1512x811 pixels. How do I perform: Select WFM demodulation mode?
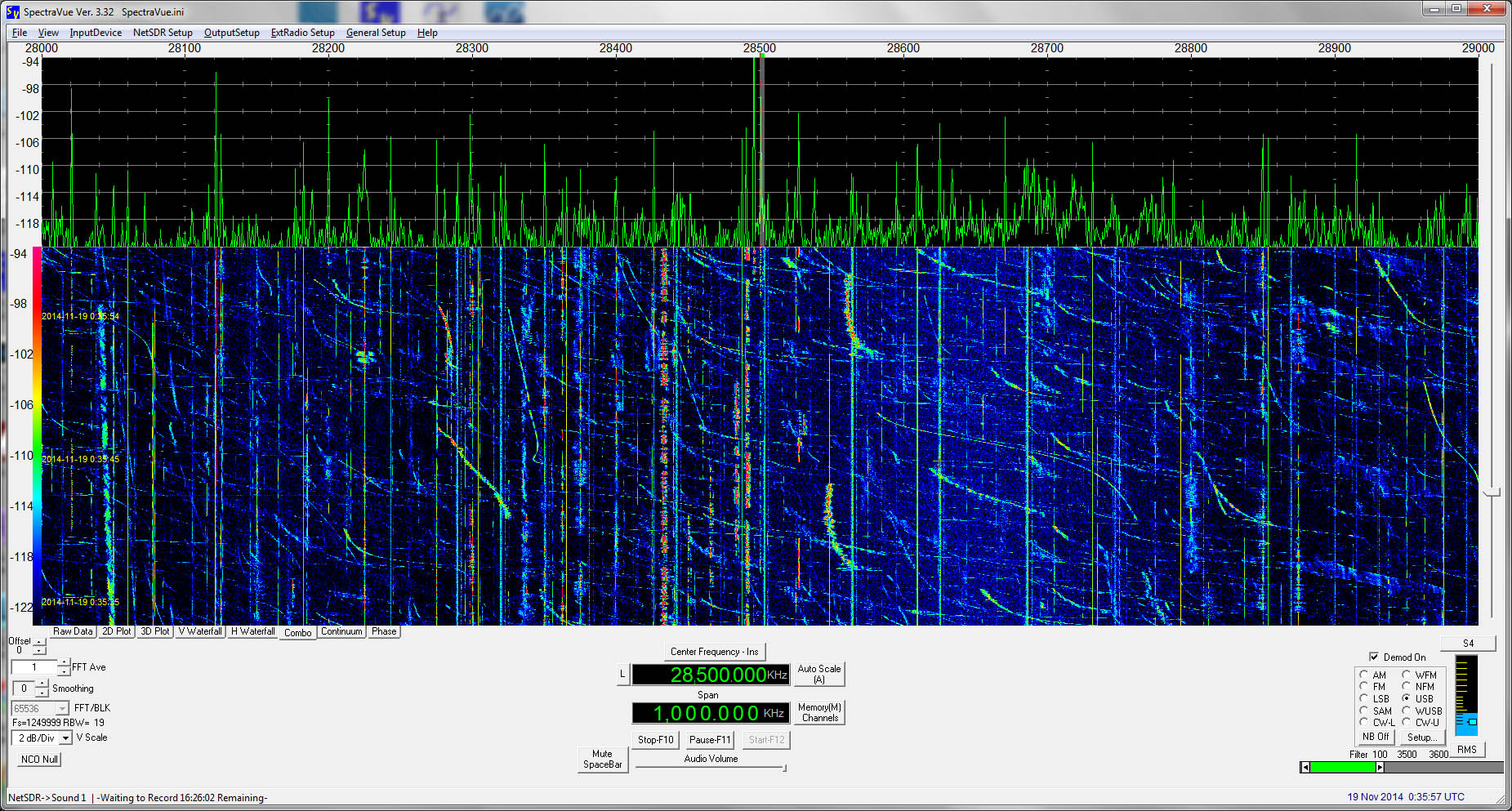(x=1407, y=675)
